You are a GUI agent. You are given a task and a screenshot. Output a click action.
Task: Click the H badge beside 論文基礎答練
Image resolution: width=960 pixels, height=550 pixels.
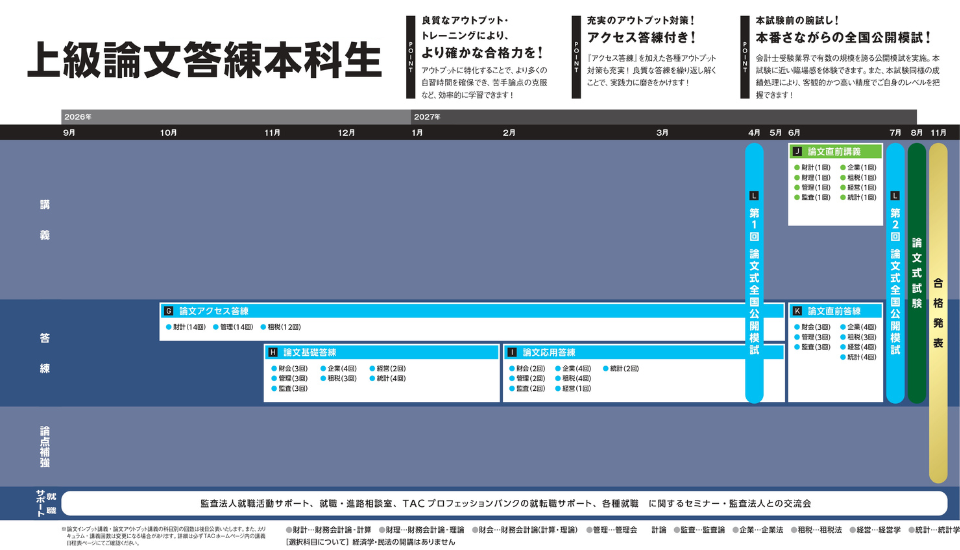272,352
